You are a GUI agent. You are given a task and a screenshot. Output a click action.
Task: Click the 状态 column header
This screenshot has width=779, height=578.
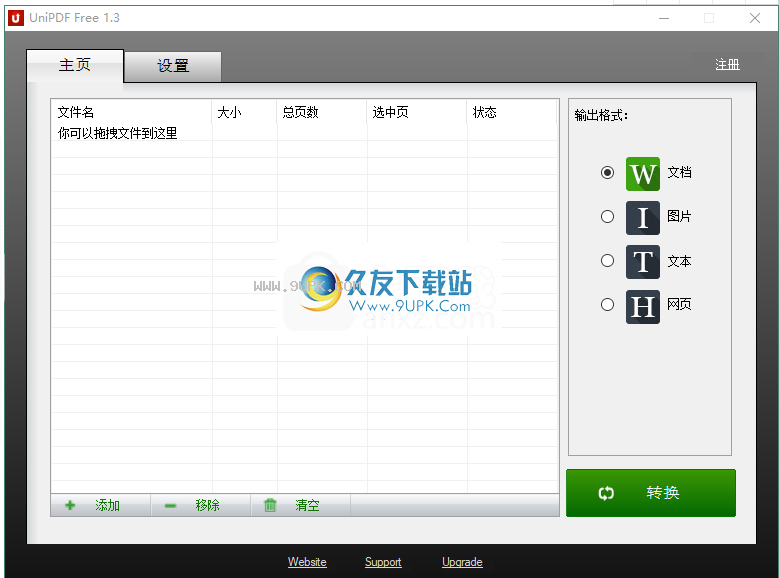[511, 112]
